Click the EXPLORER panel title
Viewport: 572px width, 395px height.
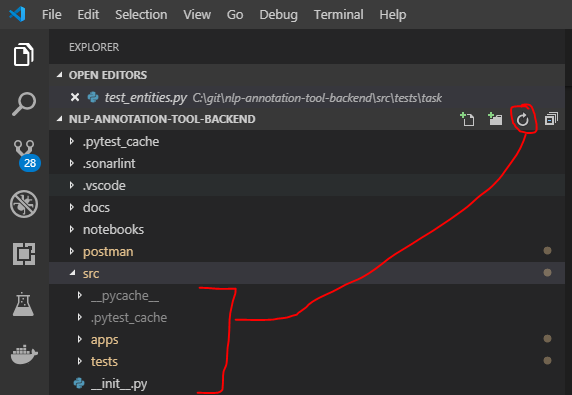[x=94, y=47]
